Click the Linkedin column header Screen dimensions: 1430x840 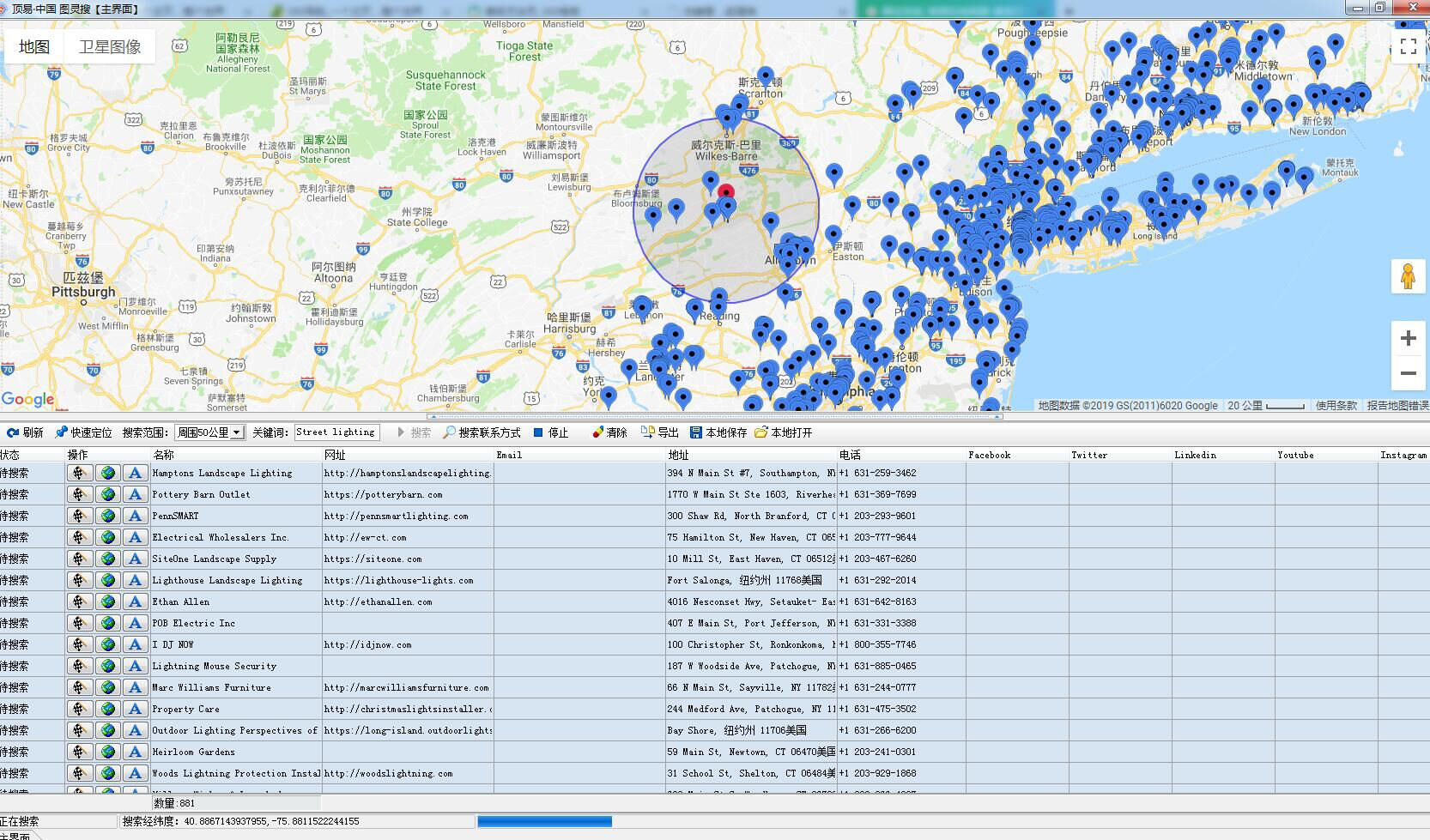(x=1223, y=455)
